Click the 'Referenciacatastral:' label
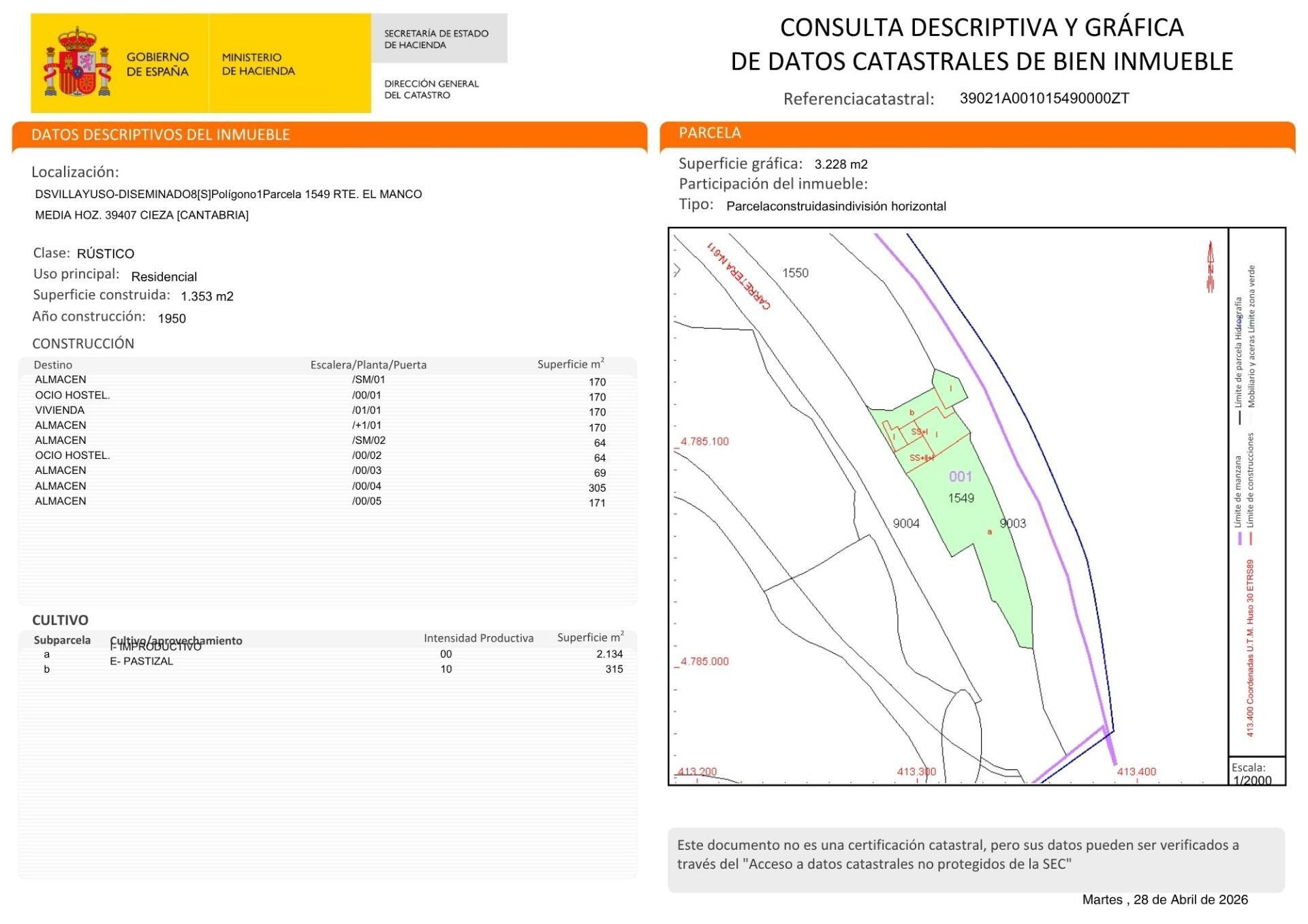Viewport: 1308px width, 924px height. pyautogui.click(x=858, y=99)
